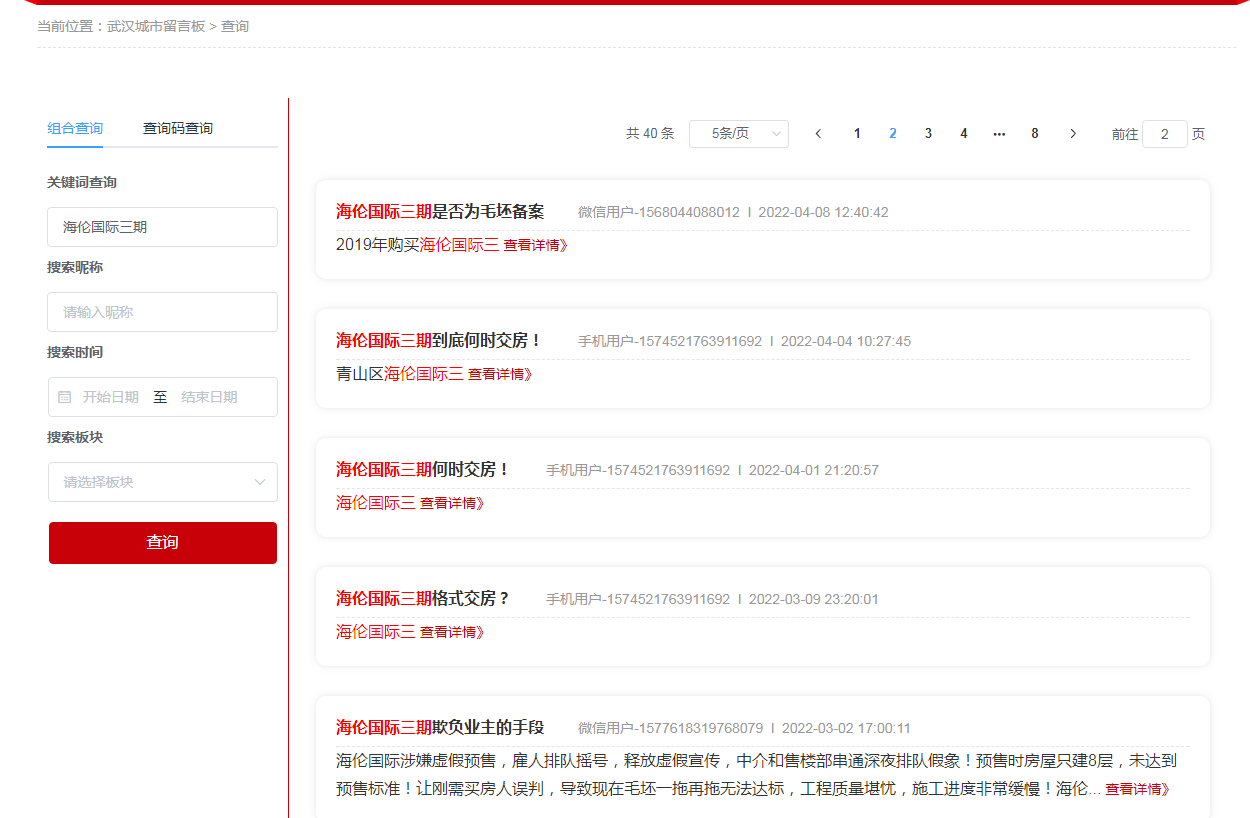Click the ellipsis to jump more pages
This screenshot has width=1250, height=818.
[x=999, y=134]
